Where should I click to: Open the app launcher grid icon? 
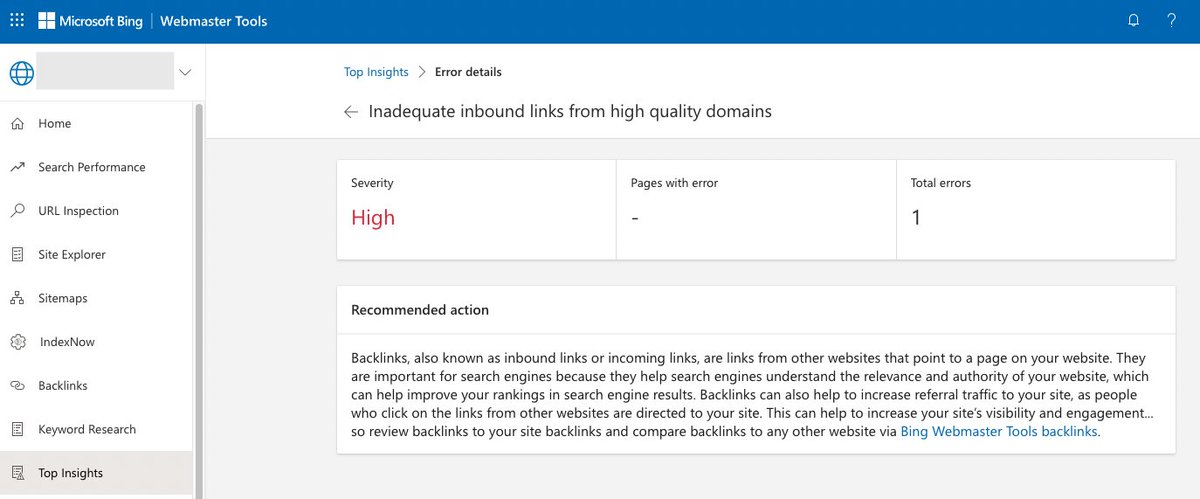[x=17, y=20]
